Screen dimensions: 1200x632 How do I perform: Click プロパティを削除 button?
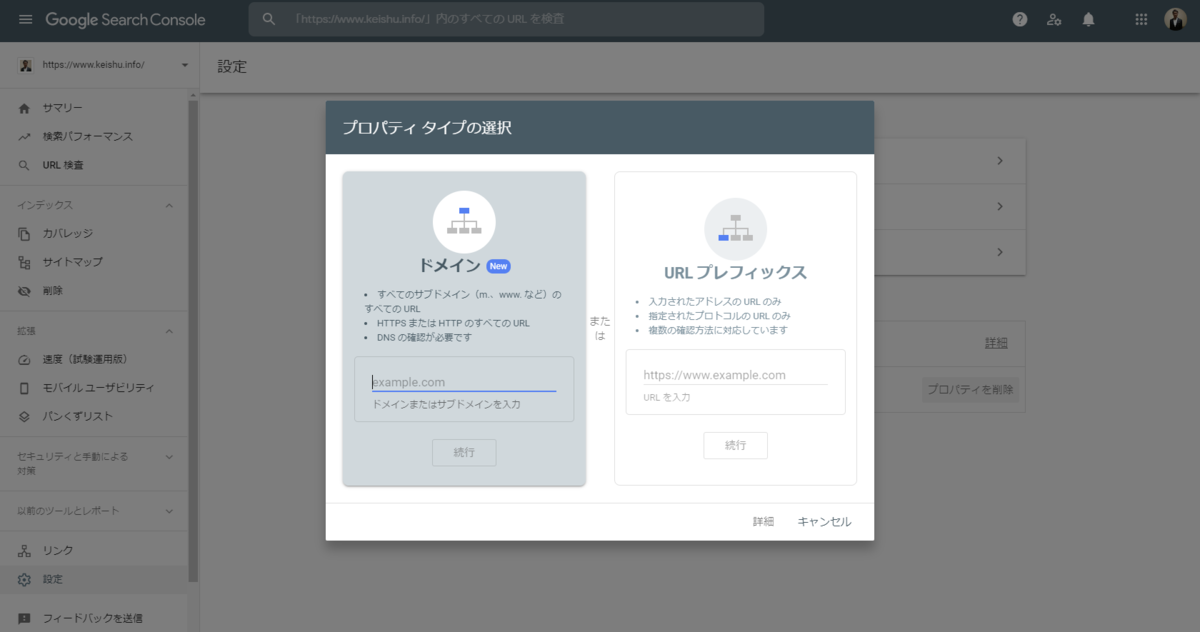pyautogui.click(x=970, y=389)
